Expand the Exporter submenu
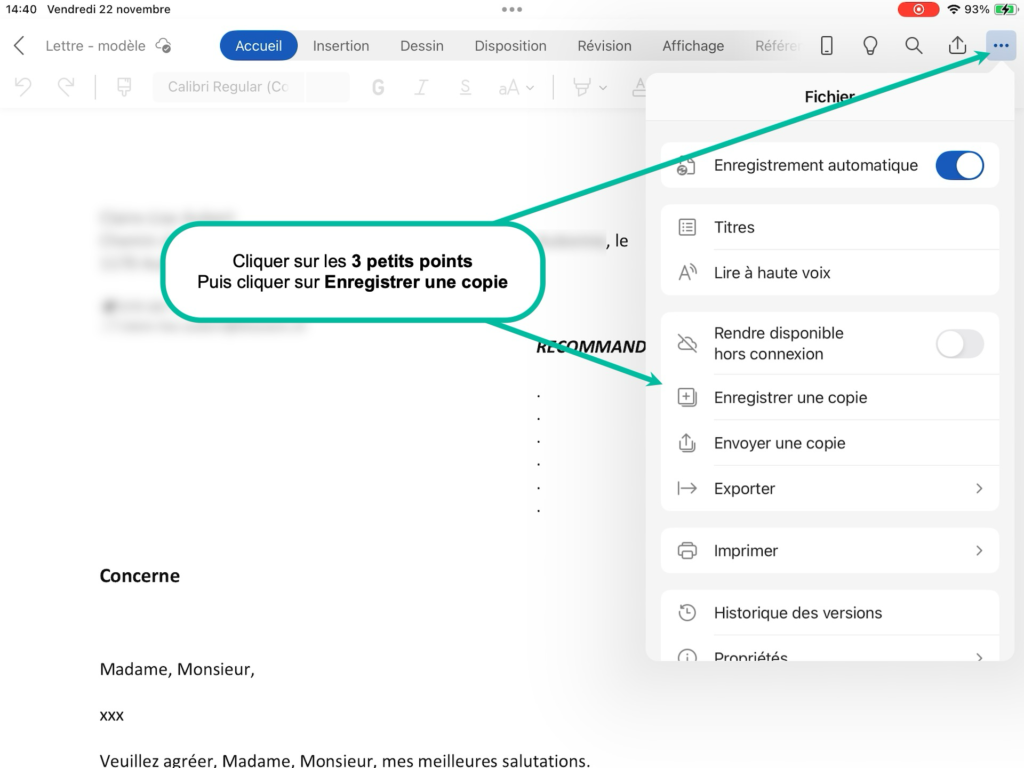 (829, 489)
